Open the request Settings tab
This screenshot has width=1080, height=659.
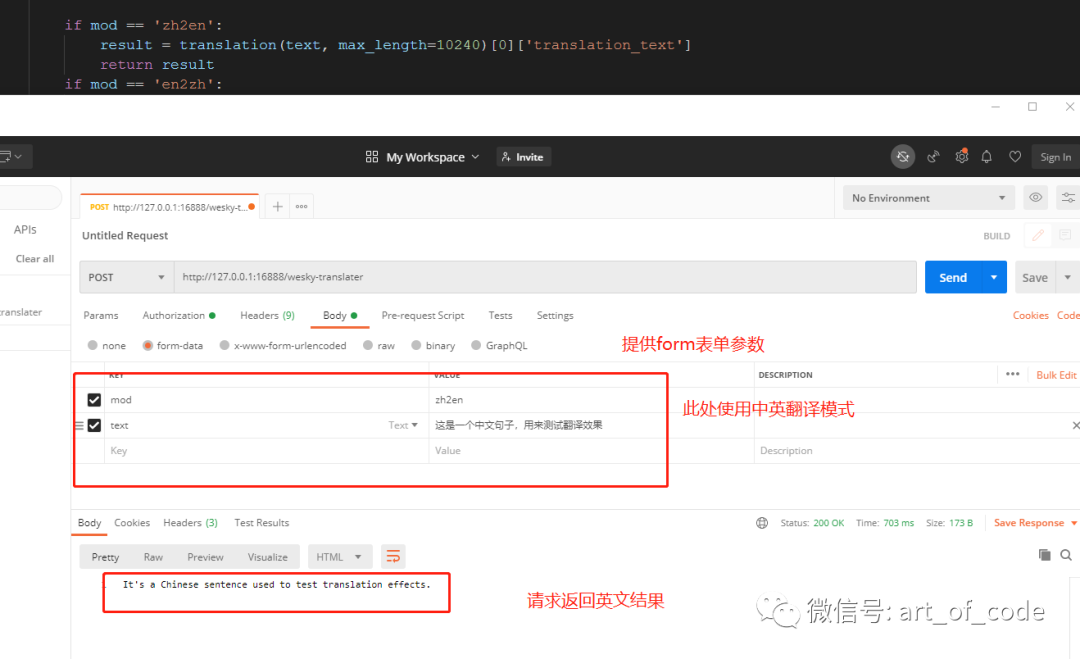point(555,315)
